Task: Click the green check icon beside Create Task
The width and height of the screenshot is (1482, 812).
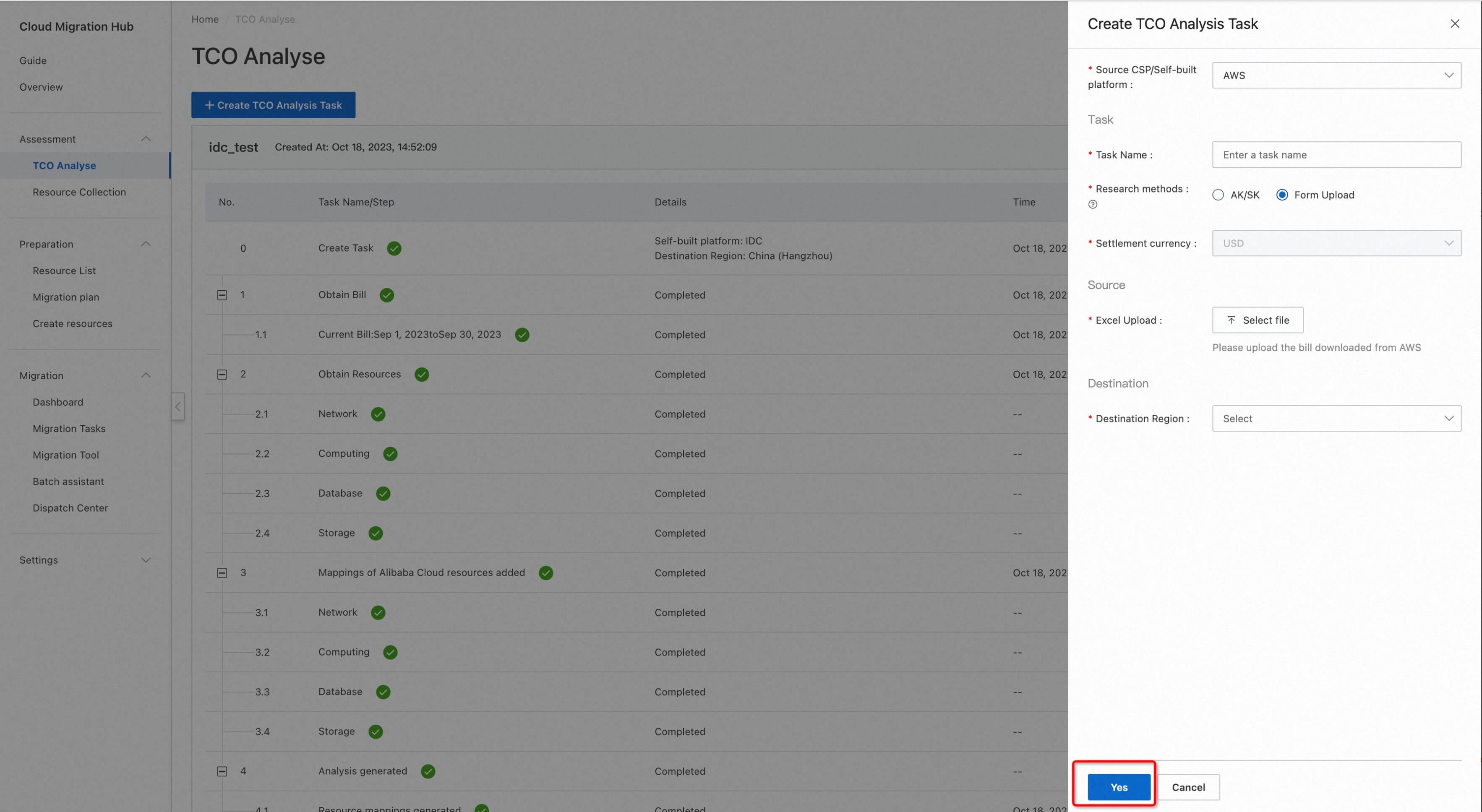Action: click(394, 248)
